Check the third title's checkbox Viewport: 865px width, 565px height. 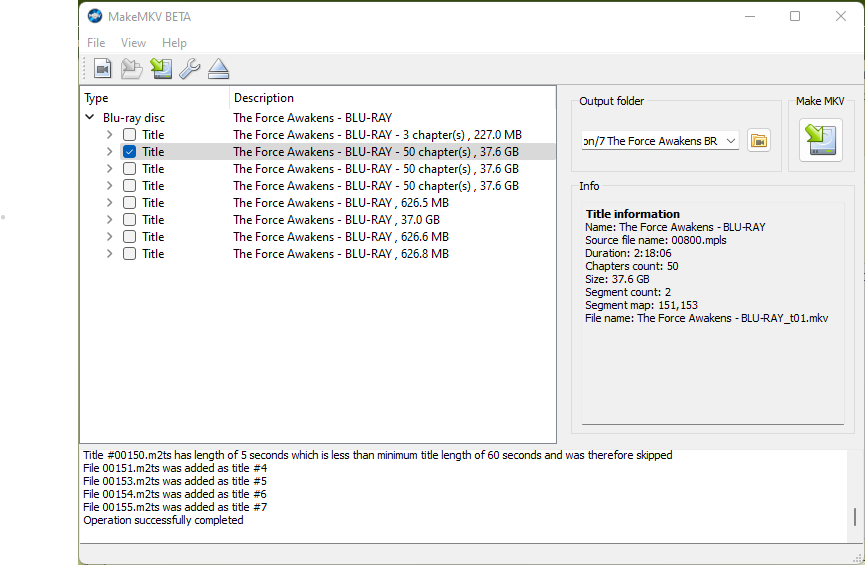(130, 169)
